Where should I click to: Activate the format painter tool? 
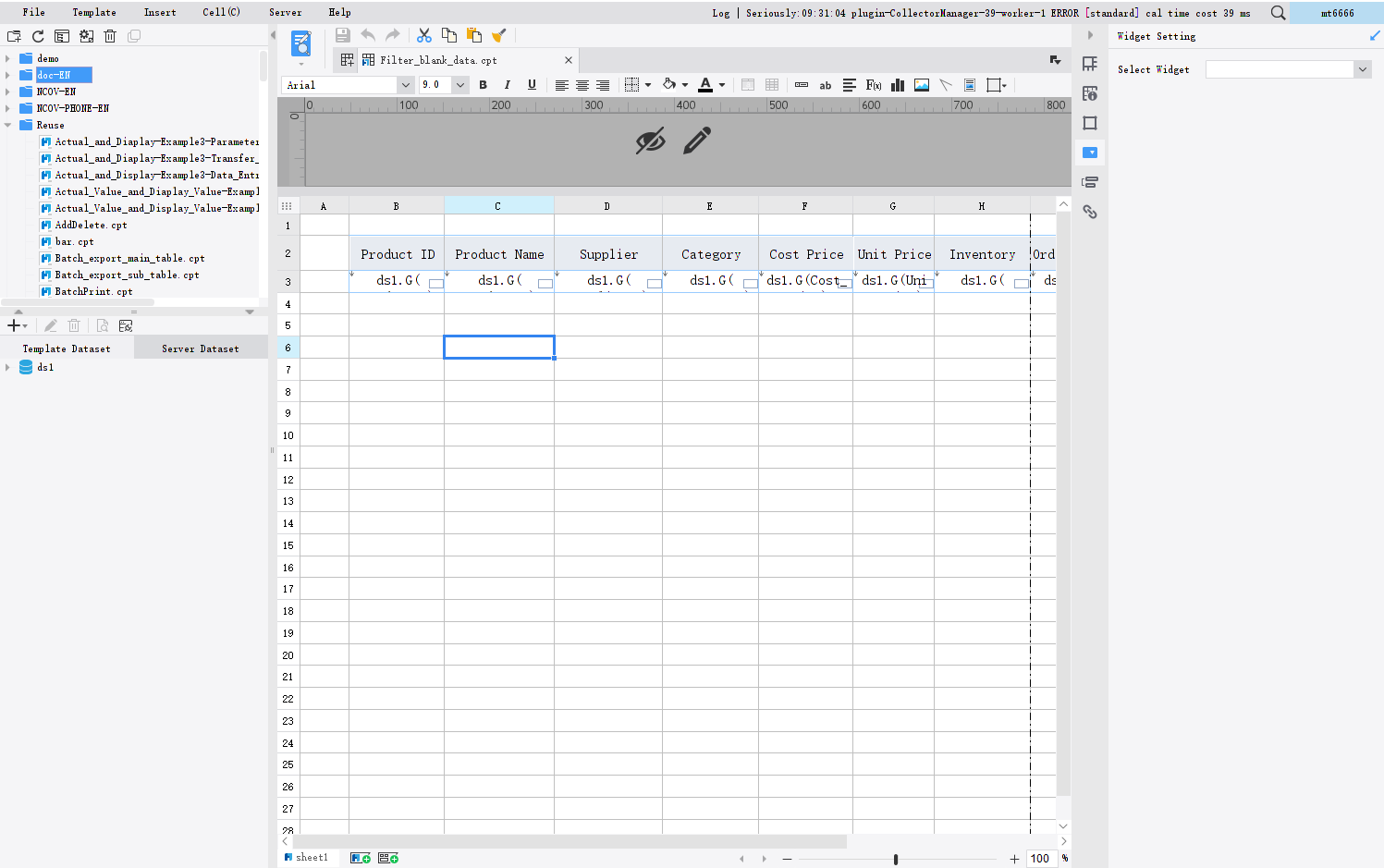pos(499,34)
